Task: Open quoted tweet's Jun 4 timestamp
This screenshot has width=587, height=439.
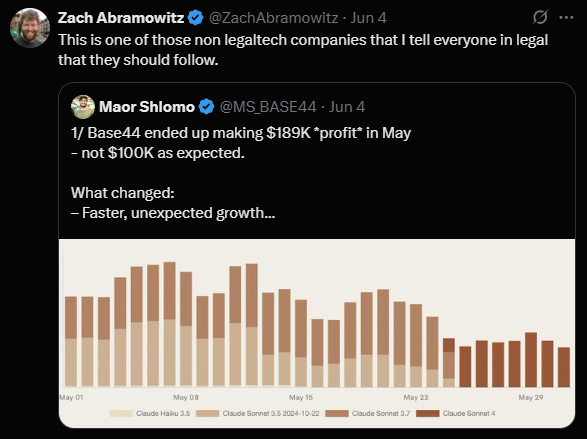Action: [x=347, y=107]
